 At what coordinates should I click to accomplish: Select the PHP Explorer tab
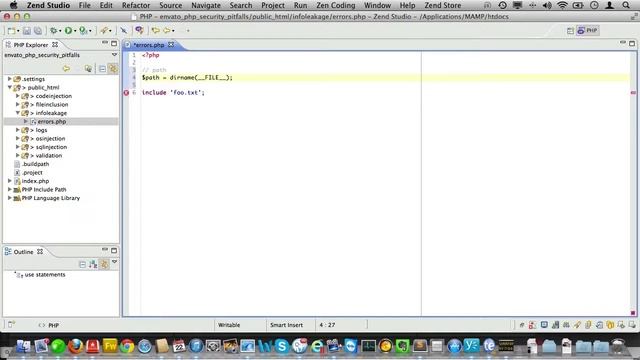[x=31, y=45]
